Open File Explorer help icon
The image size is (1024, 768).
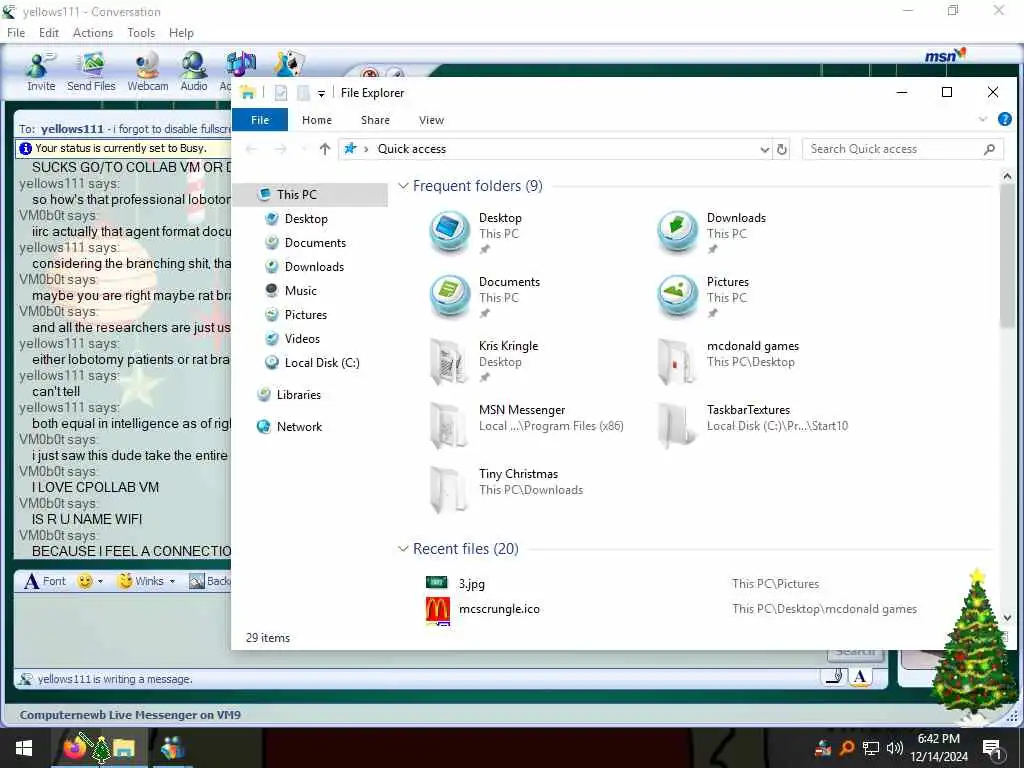1004,120
